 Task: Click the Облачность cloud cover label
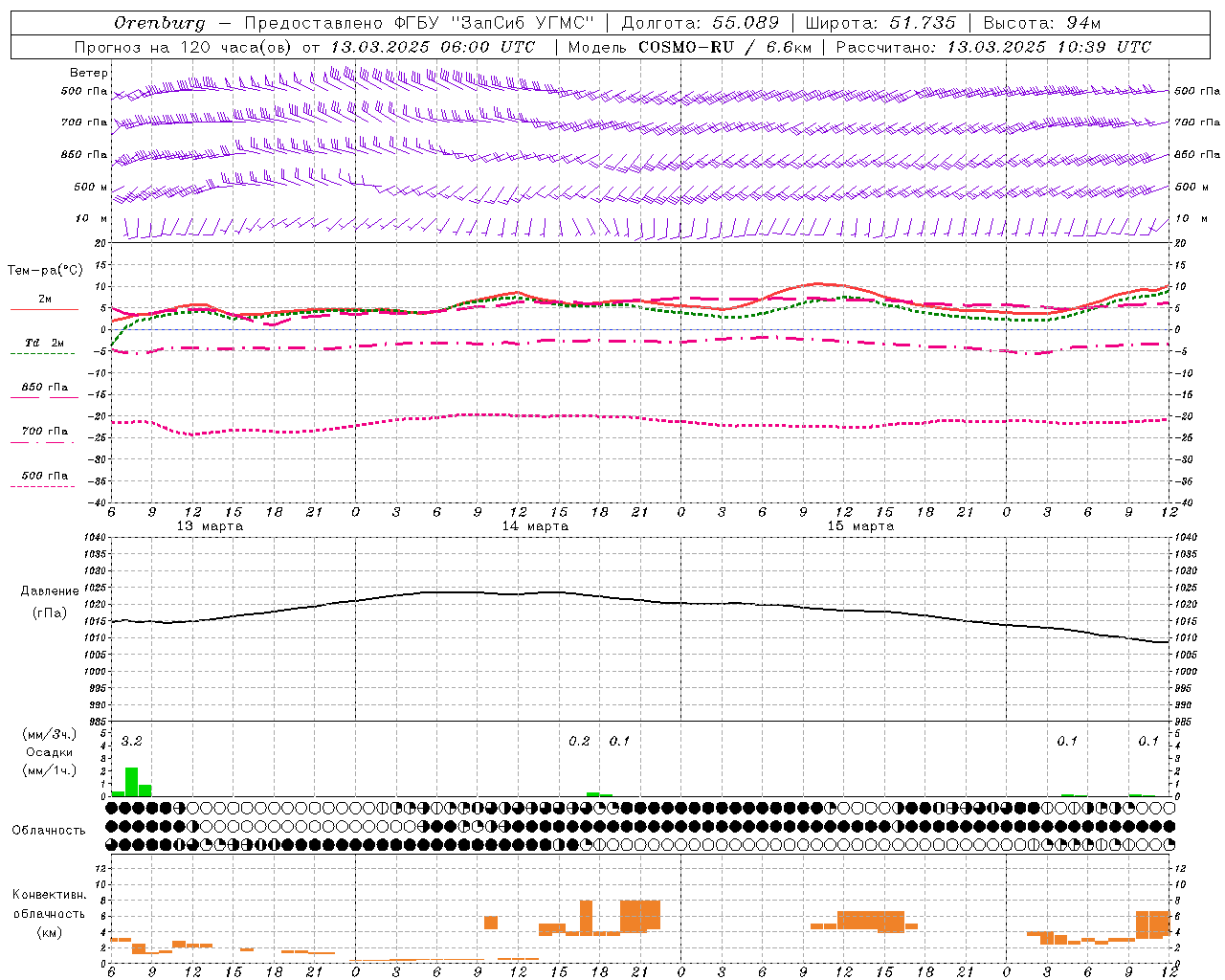click(49, 831)
